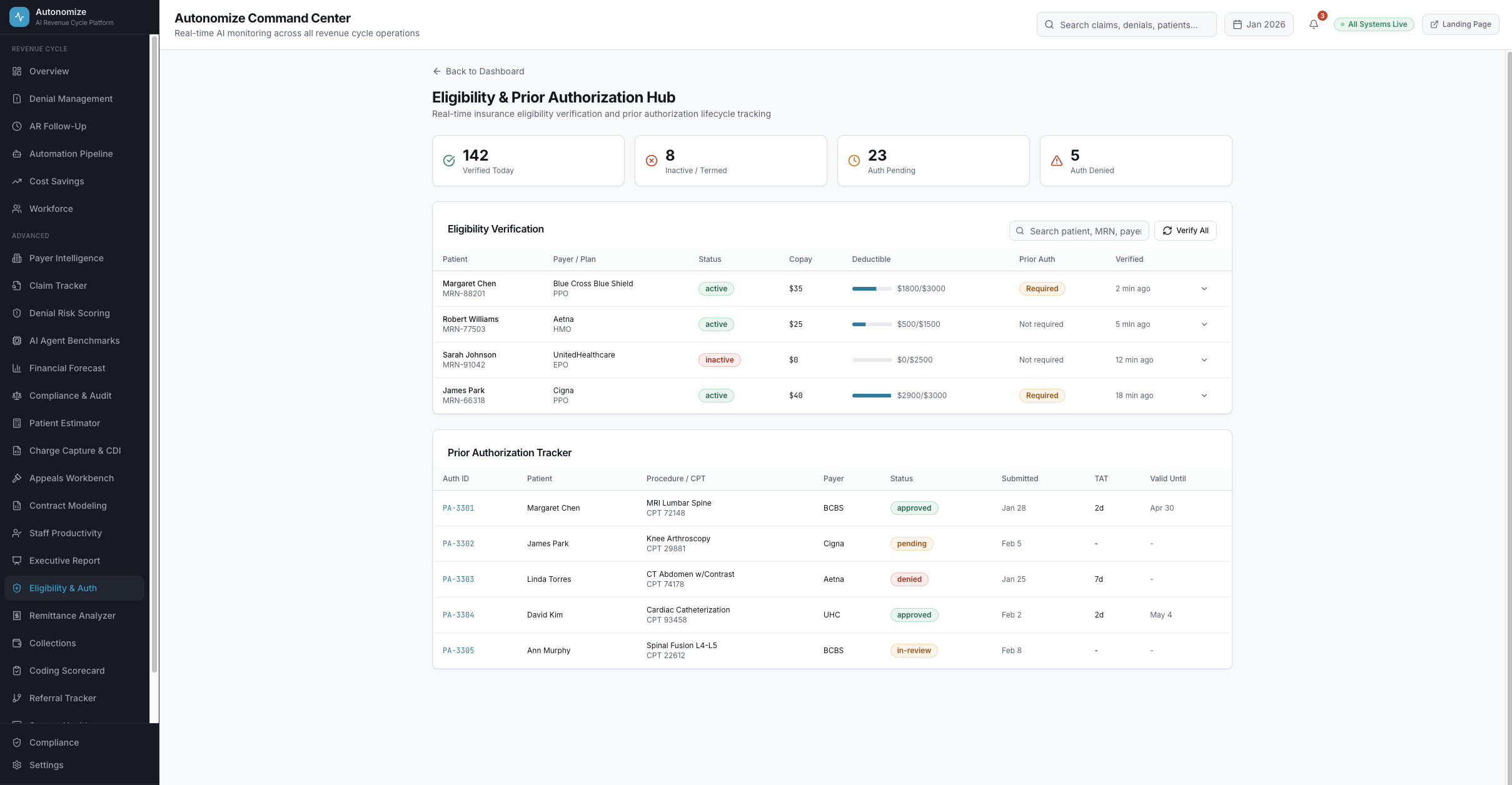This screenshot has height=785, width=1512.
Task: Focus the Search patient, MRN, payer field
Action: pos(1085,231)
